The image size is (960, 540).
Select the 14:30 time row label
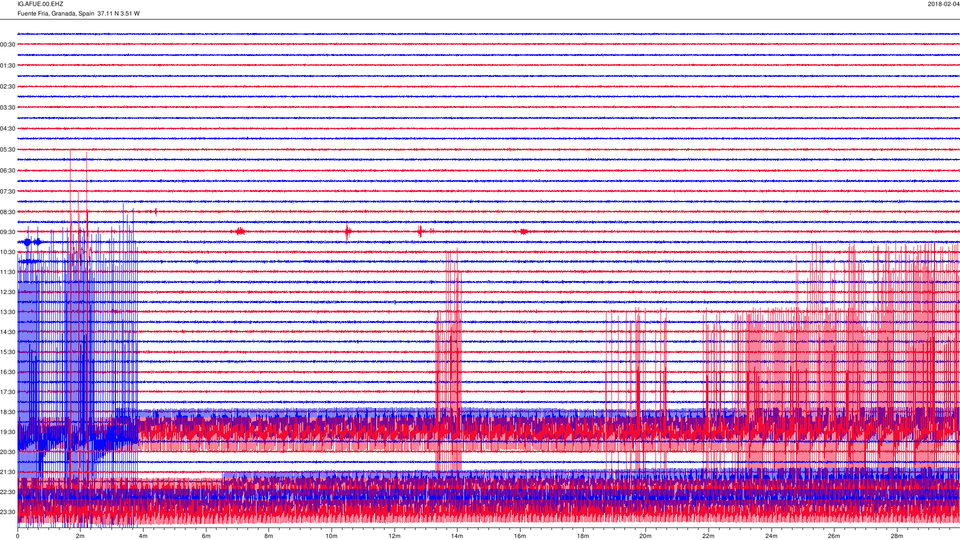point(8,332)
